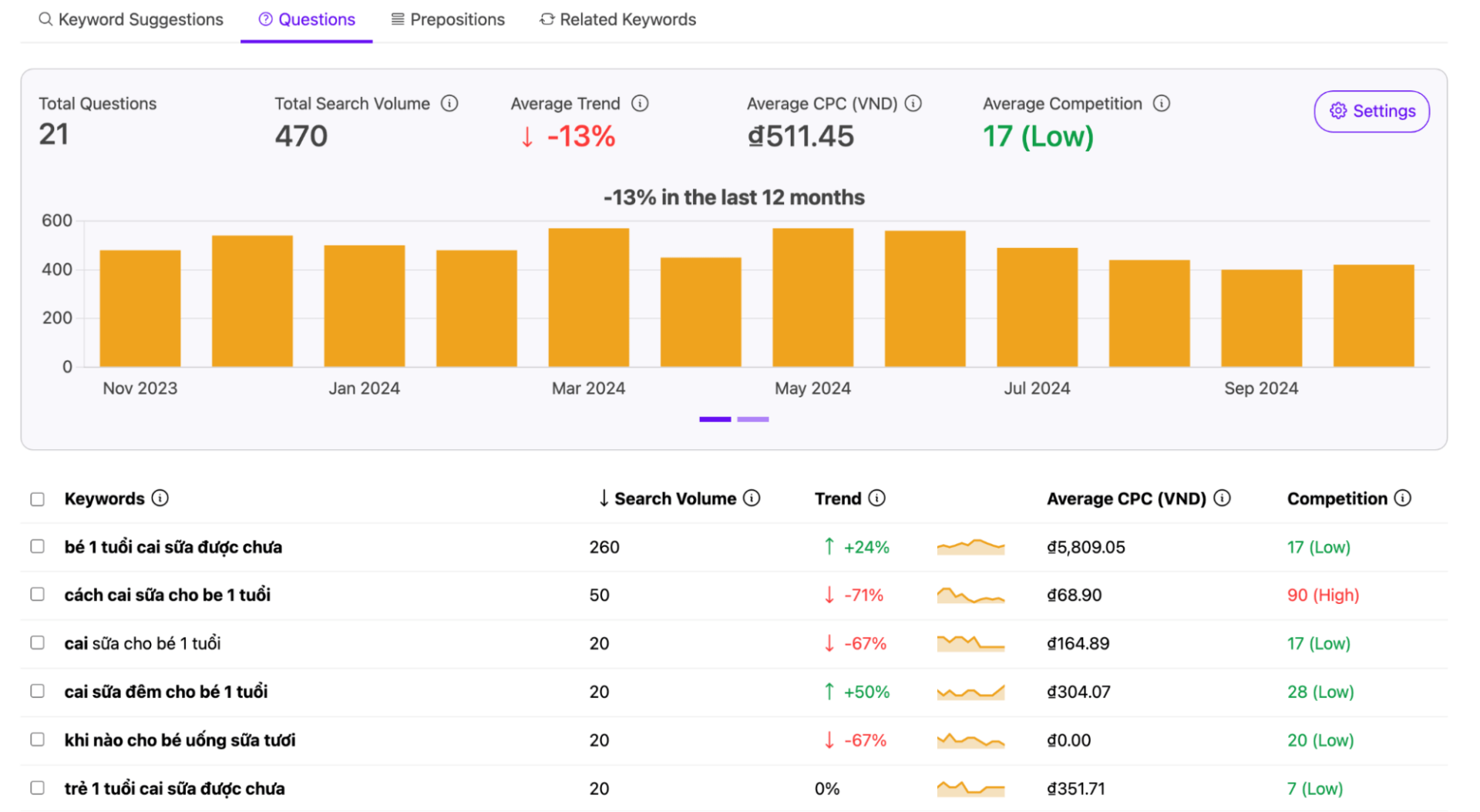This screenshot has height=812, width=1480.
Task: Click the search volume value 260
Action: point(604,547)
